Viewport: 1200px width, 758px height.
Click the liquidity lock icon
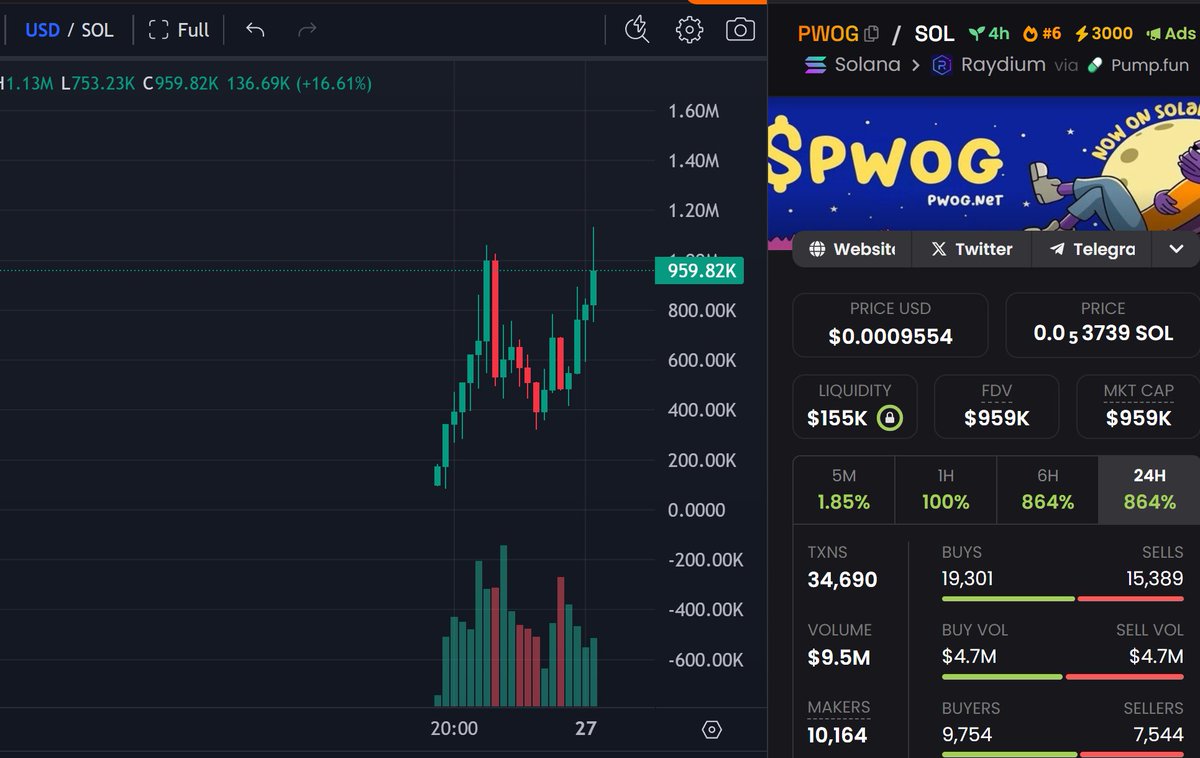point(890,418)
